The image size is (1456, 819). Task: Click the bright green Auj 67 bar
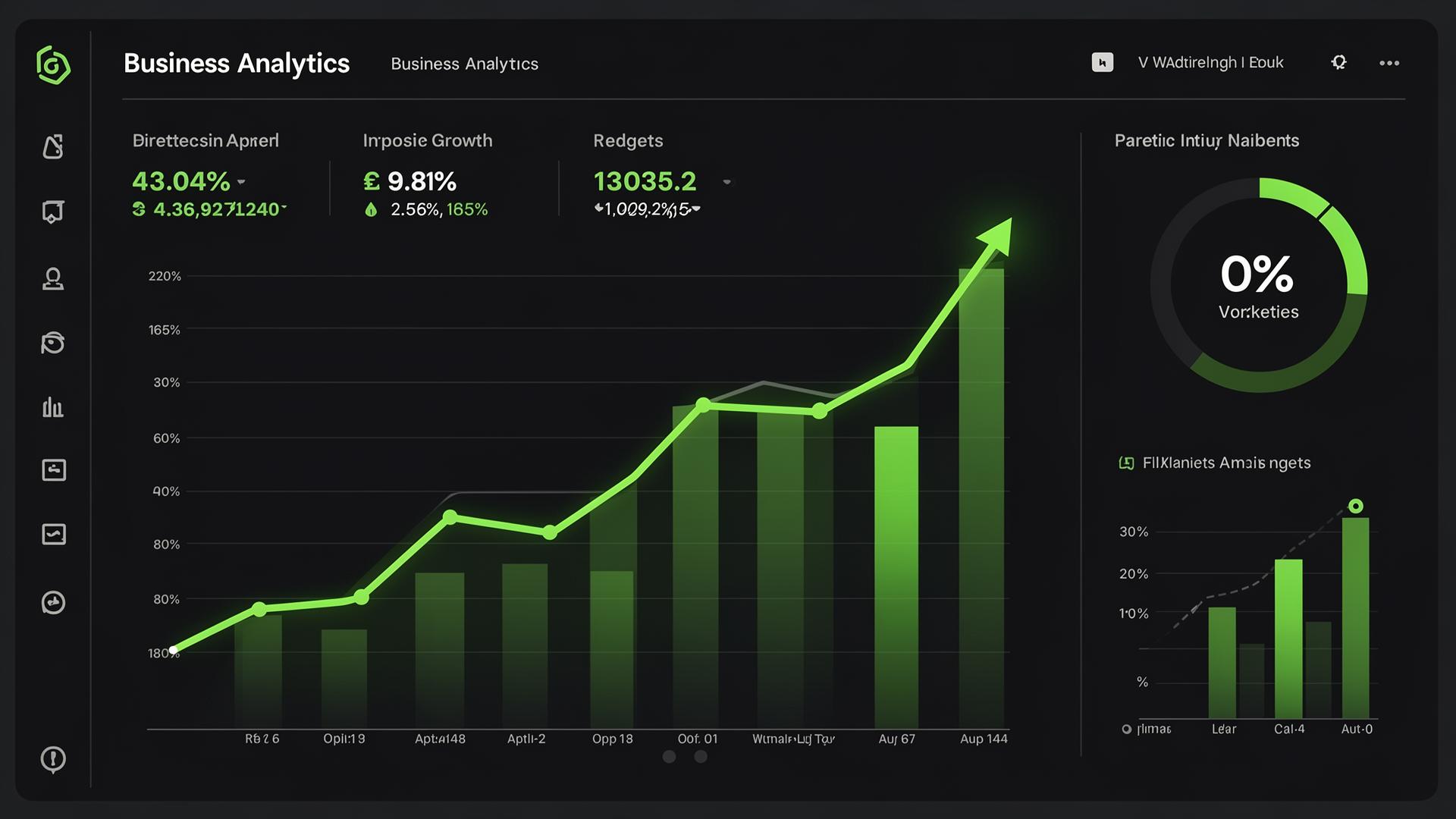point(896,577)
